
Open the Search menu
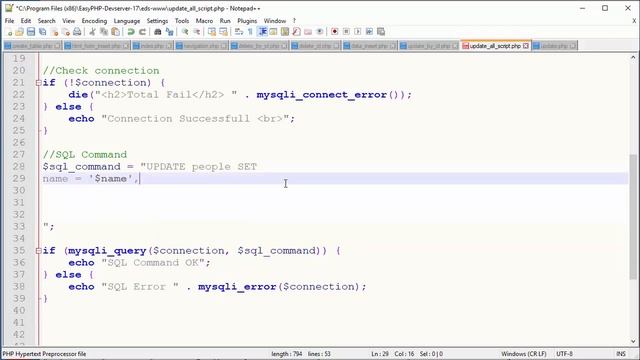tap(47, 21)
